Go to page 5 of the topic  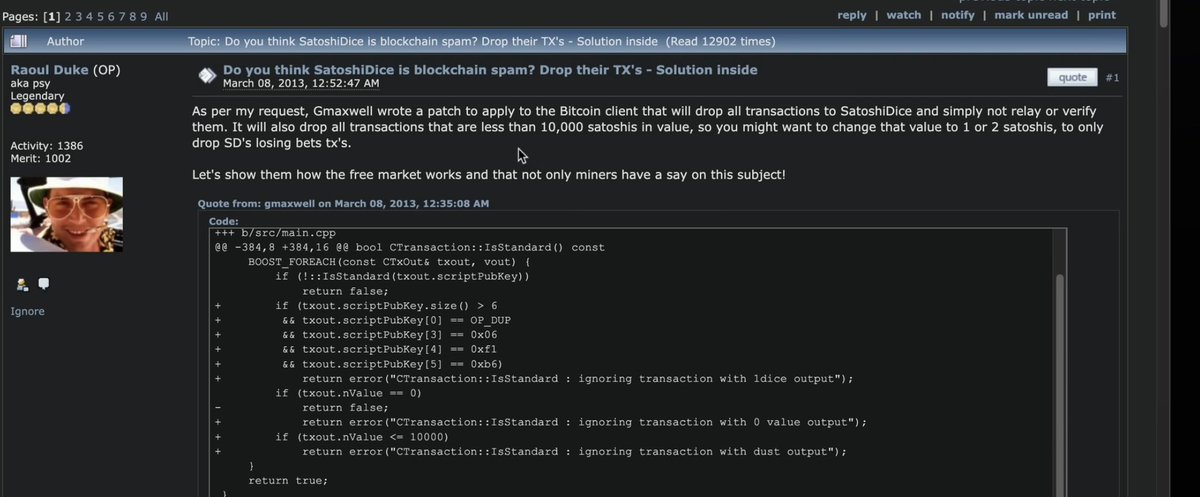tap(101, 17)
